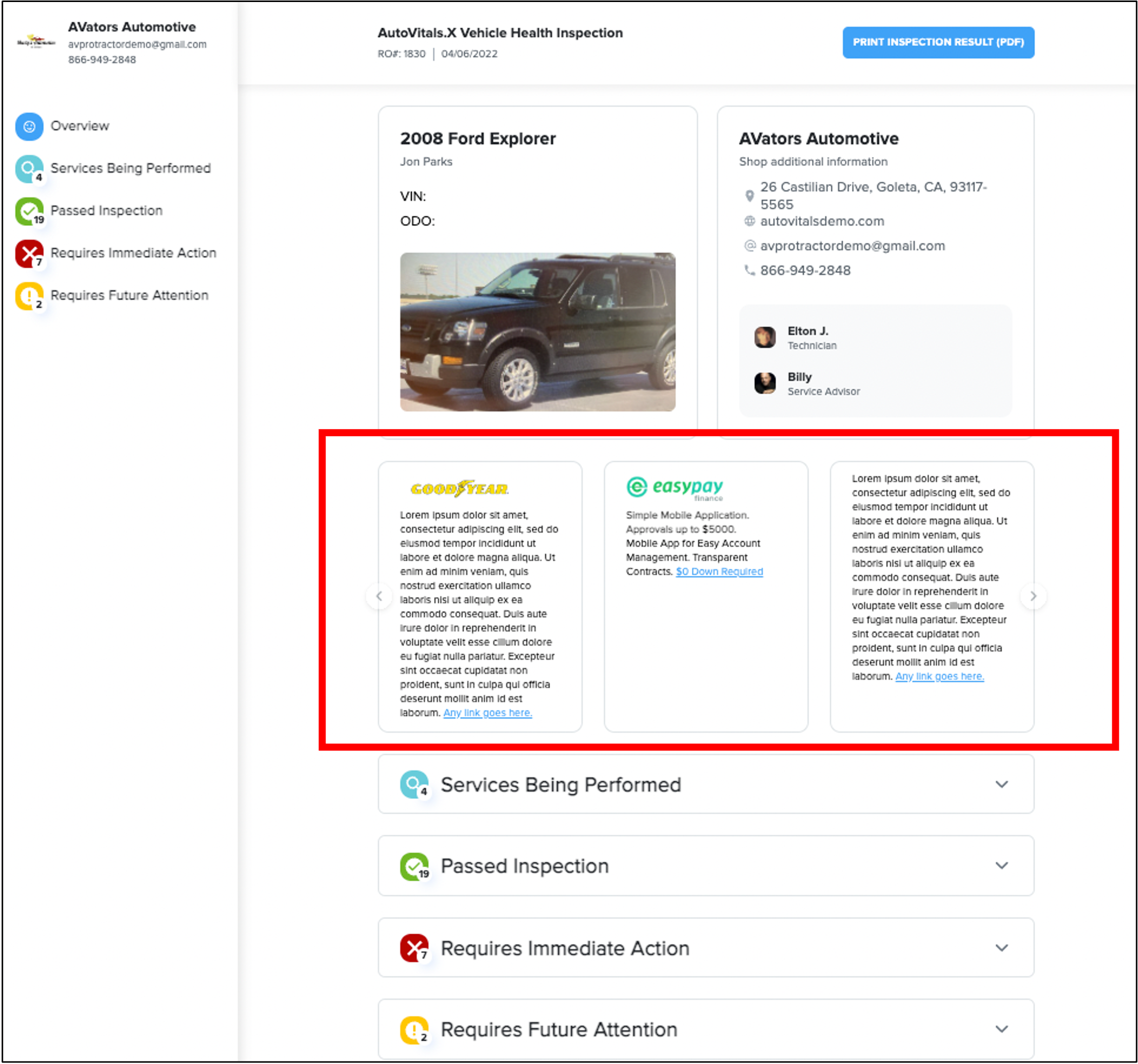This screenshot has width=1138, height=1064.
Task: Select the sidebar Services Being Performed icon
Action: (29, 169)
